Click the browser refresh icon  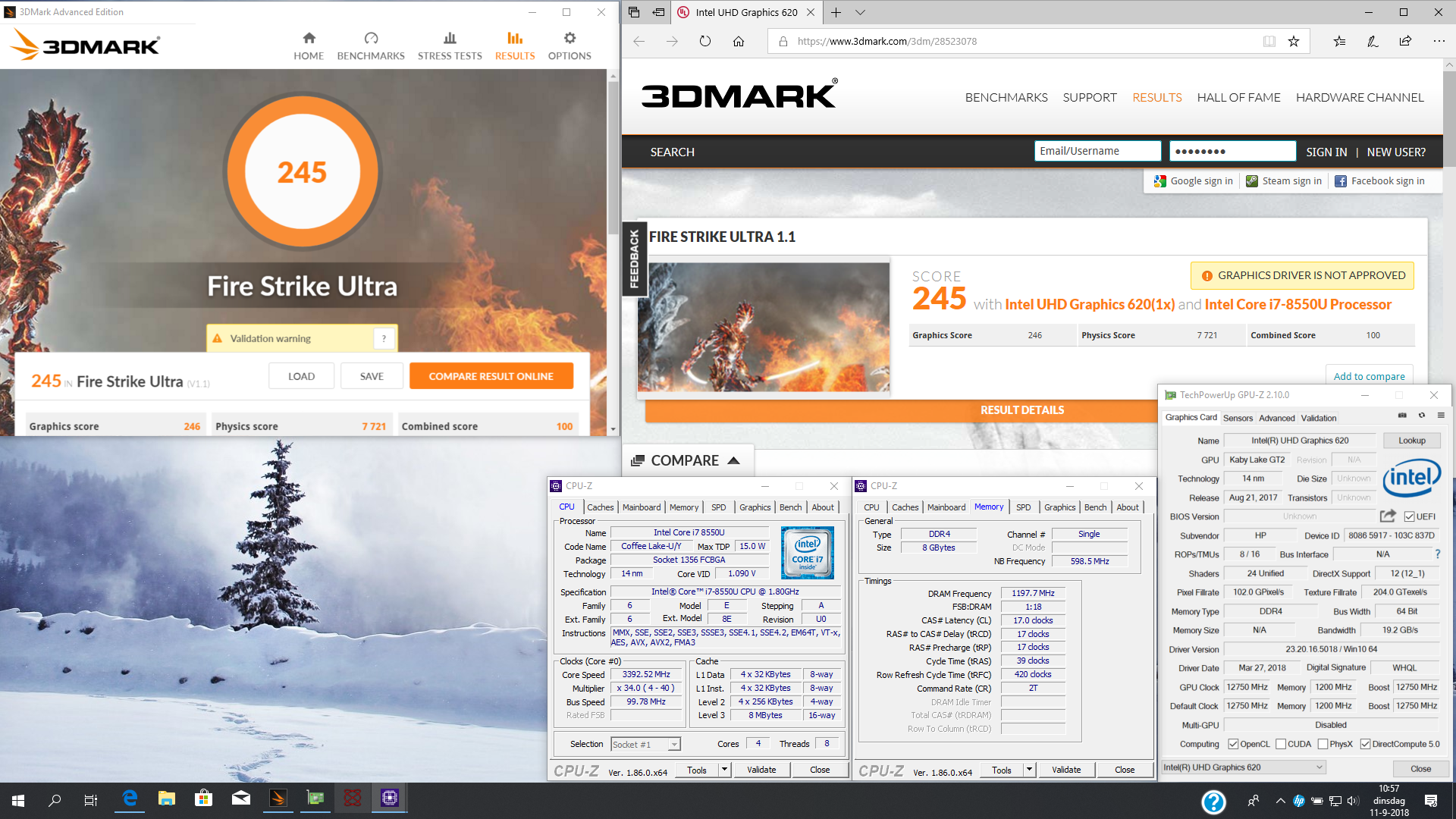click(705, 41)
